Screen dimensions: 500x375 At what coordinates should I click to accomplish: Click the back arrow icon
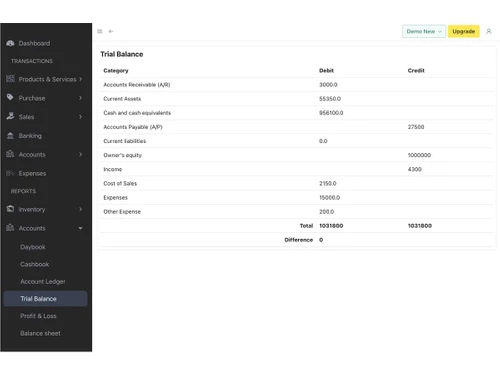(111, 31)
